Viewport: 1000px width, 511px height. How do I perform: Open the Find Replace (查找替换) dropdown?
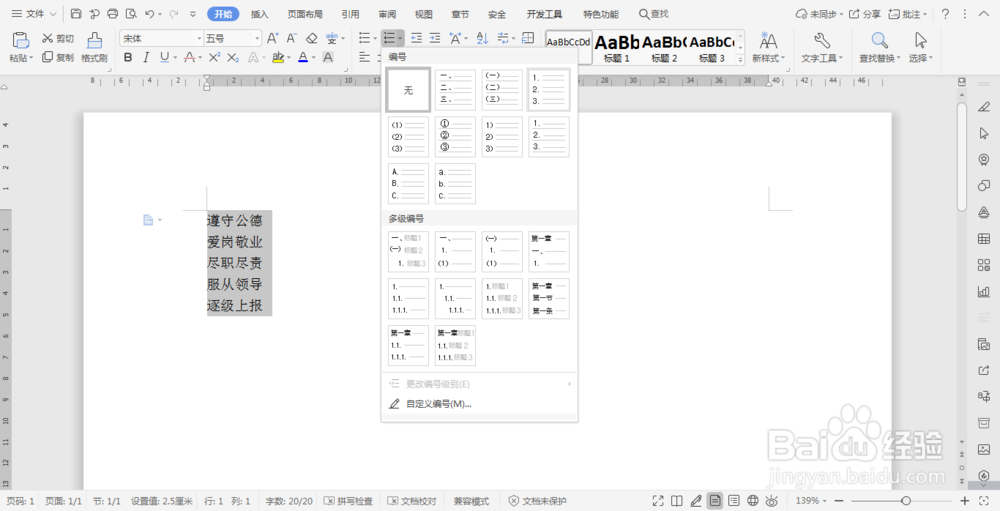[x=880, y=58]
